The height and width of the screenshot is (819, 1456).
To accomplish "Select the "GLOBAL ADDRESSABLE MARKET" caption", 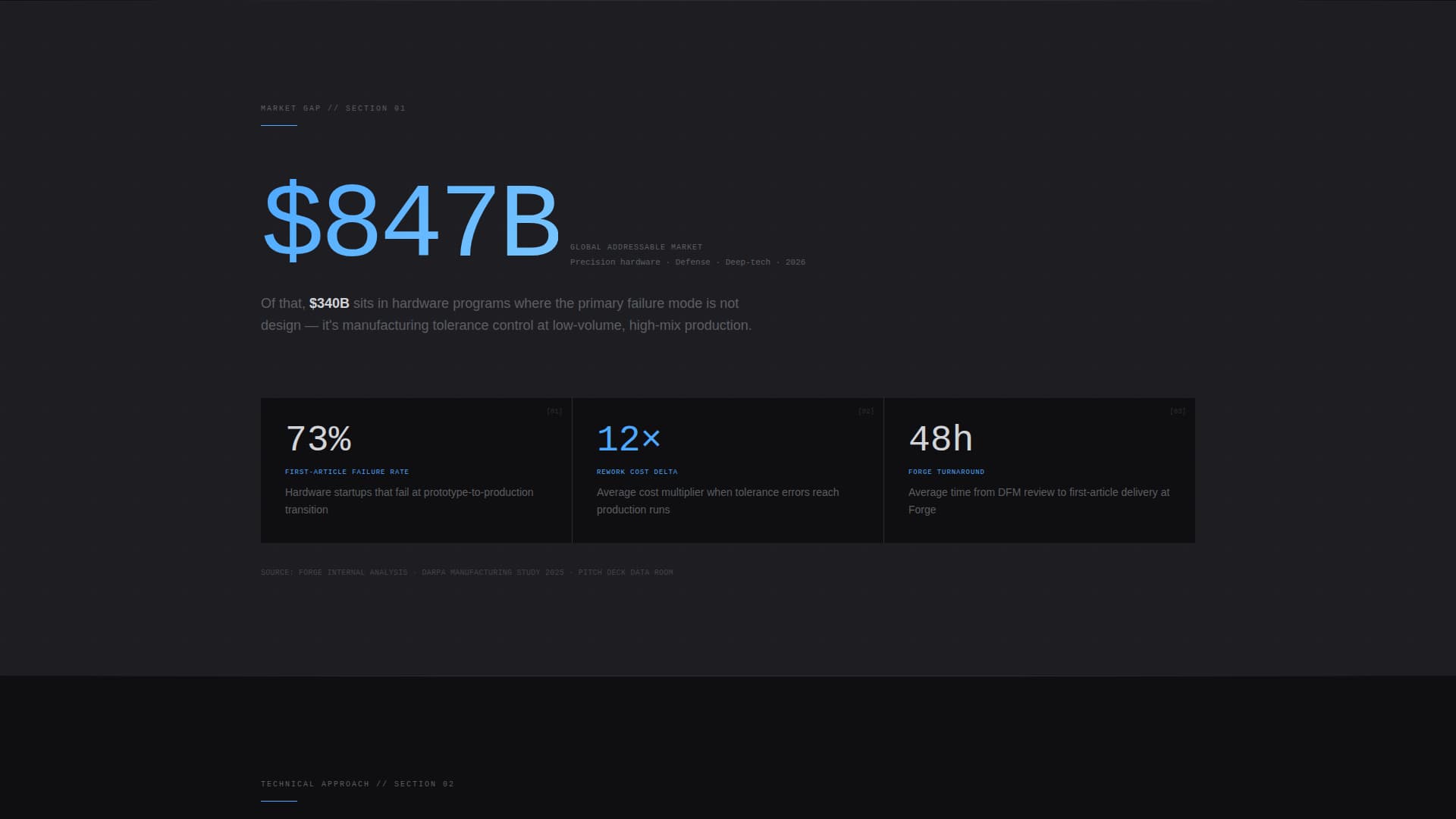I will coord(636,247).
